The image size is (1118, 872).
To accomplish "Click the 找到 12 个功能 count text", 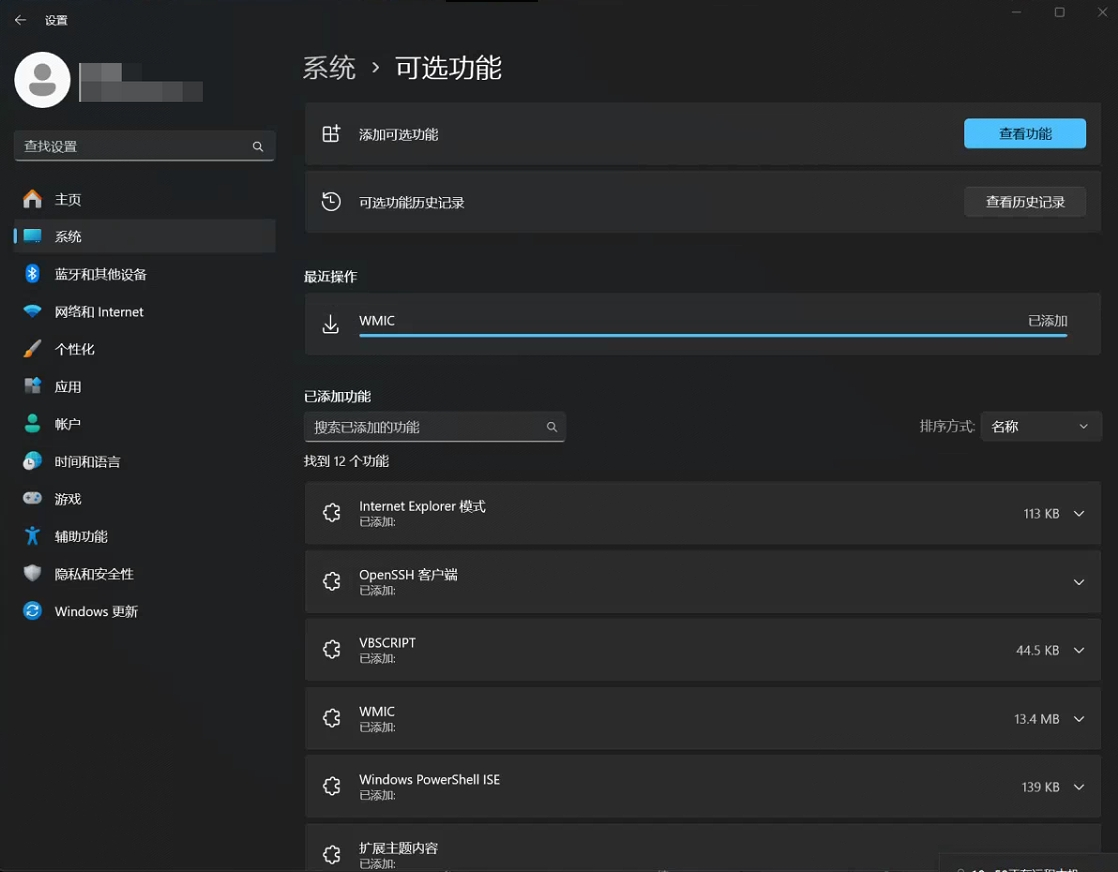I will 347,461.
